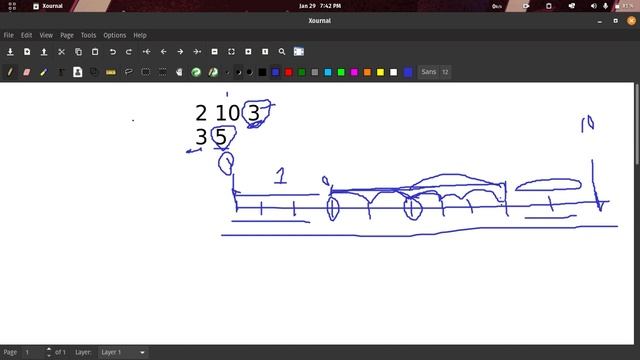Toggle fullscreen mode icon
This screenshot has height=360, width=640.
(x=299, y=52)
